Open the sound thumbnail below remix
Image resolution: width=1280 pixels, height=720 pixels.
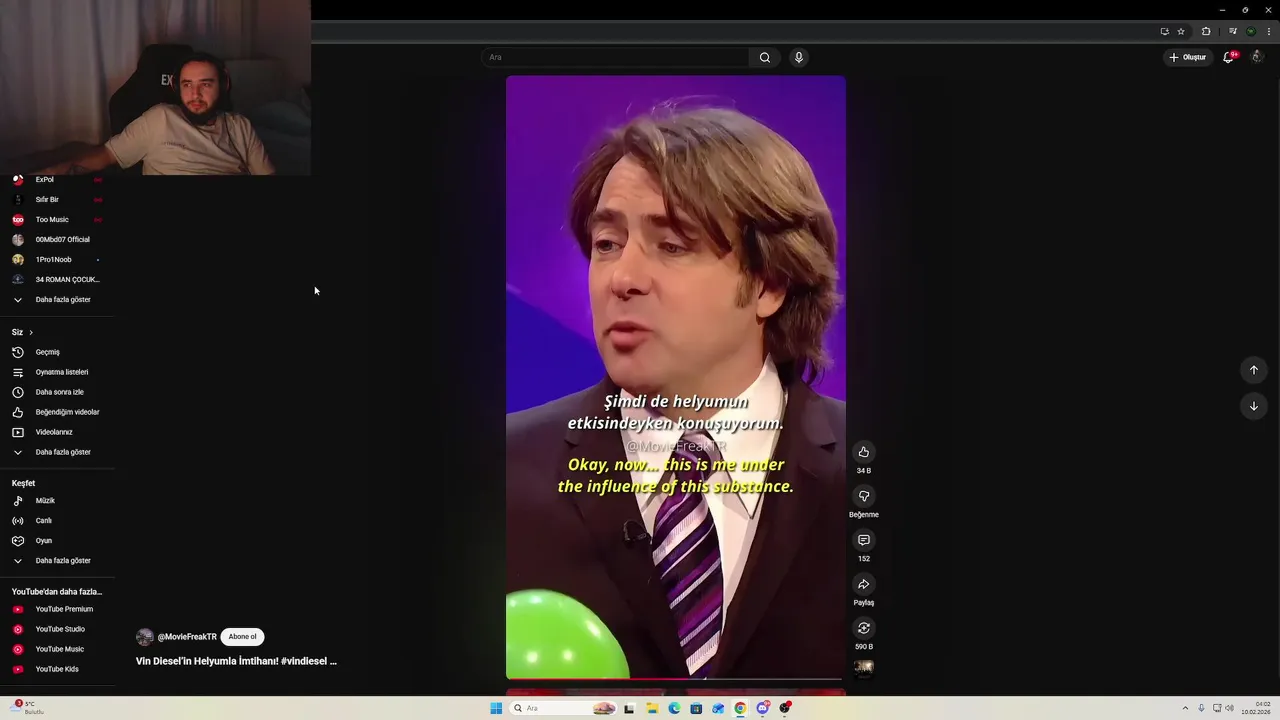[x=864, y=667]
